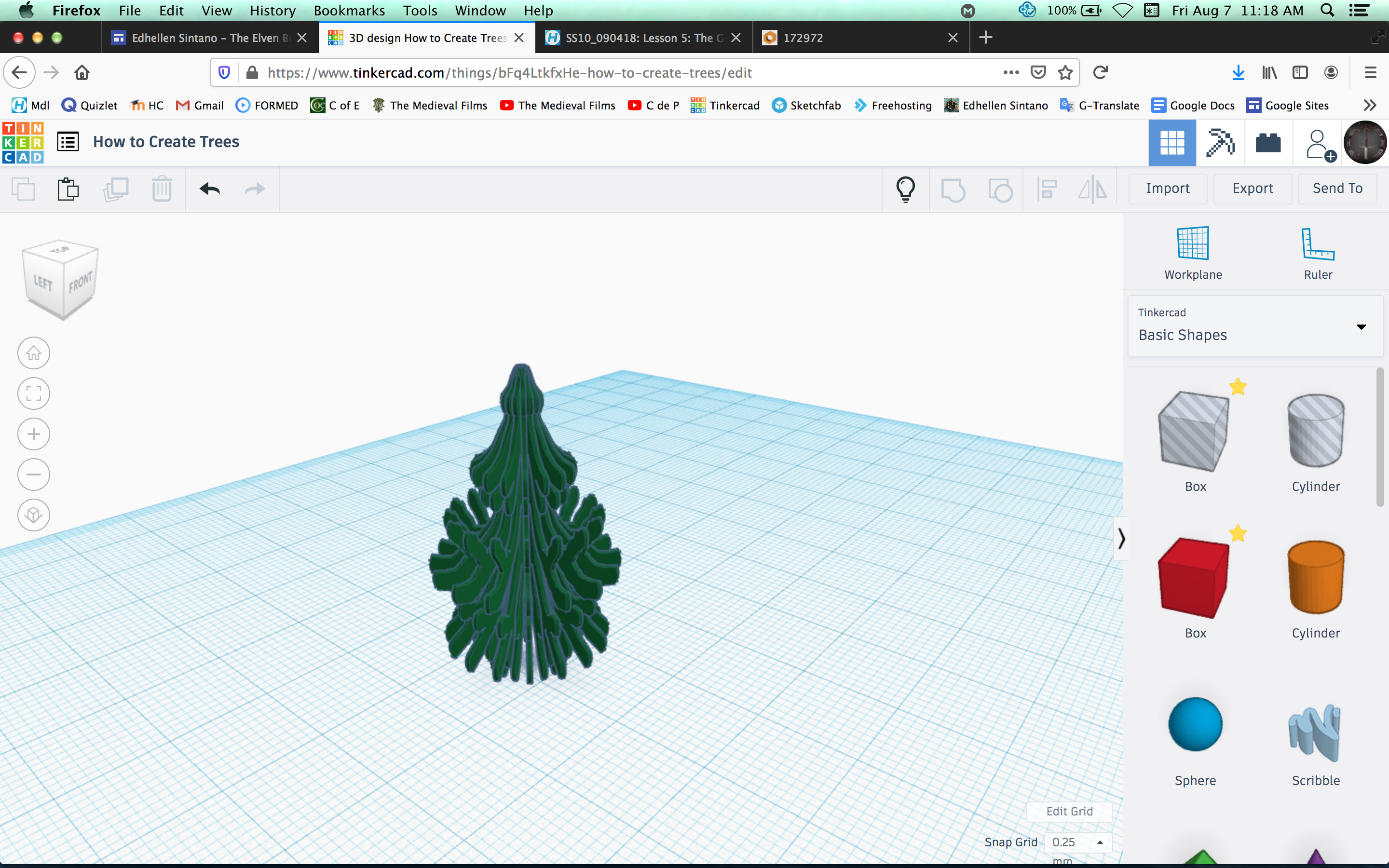This screenshot has height=868, width=1389.
Task: Select the gray hole Cylinder shape
Action: tap(1316, 431)
